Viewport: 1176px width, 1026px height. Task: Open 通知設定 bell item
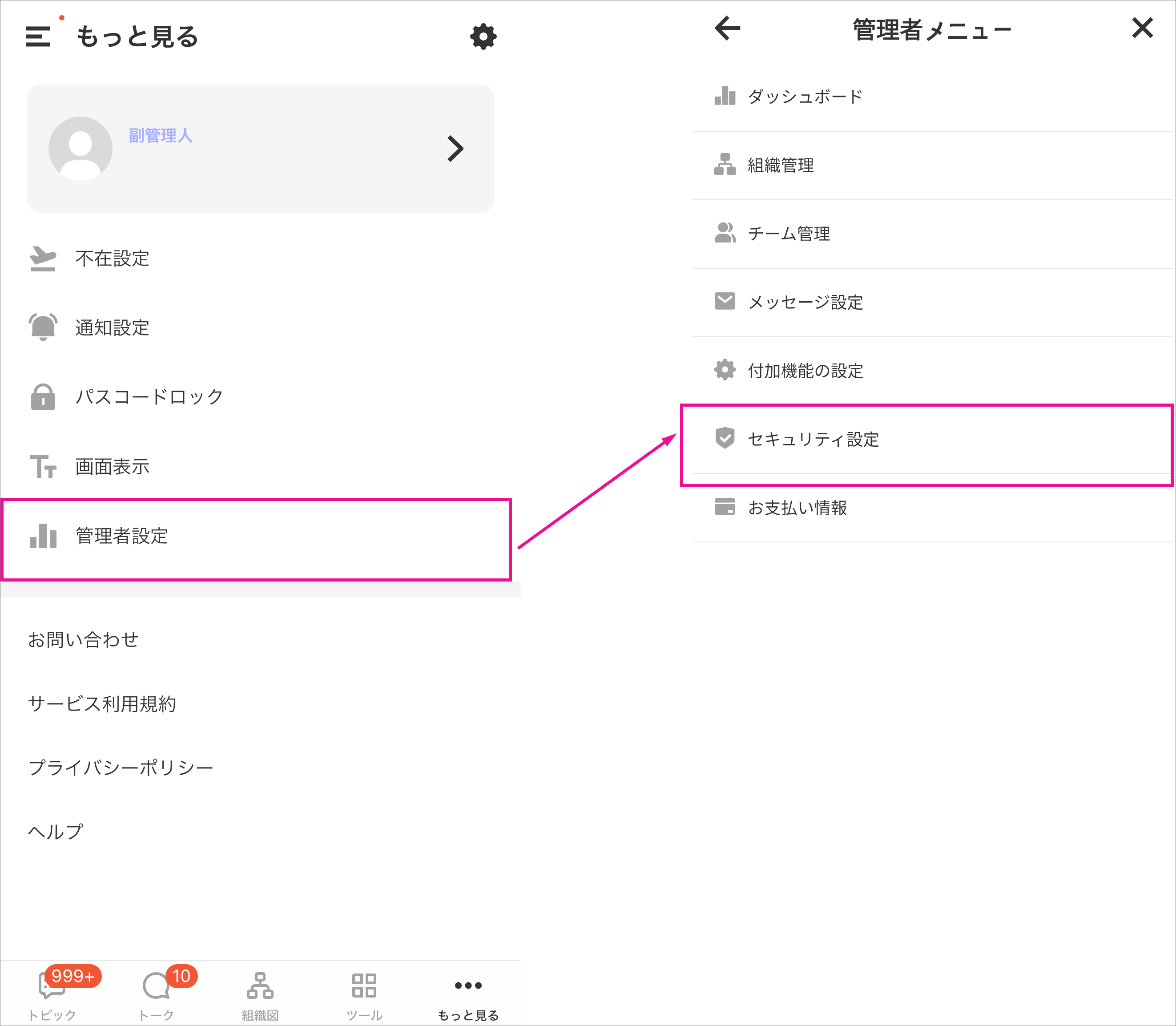tap(112, 327)
